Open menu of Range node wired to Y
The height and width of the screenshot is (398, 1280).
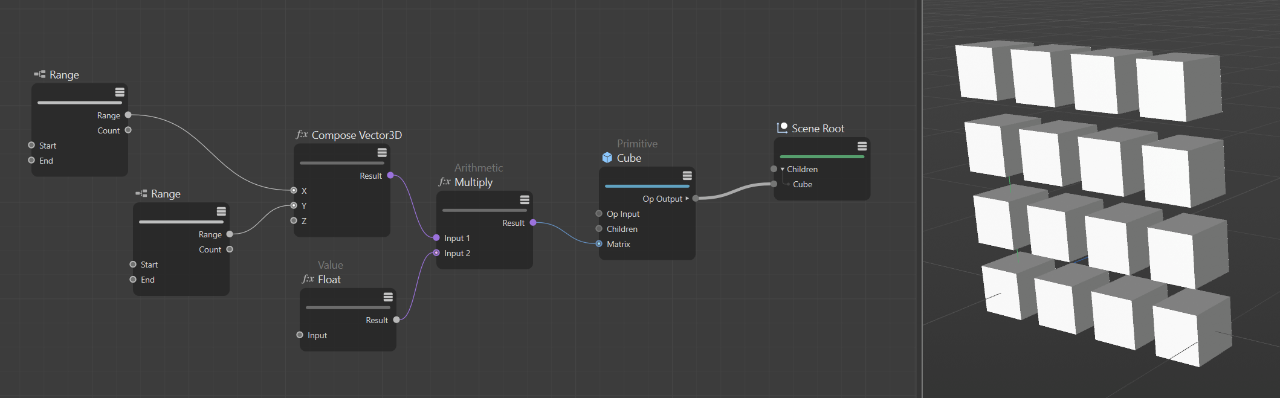[221, 211]
